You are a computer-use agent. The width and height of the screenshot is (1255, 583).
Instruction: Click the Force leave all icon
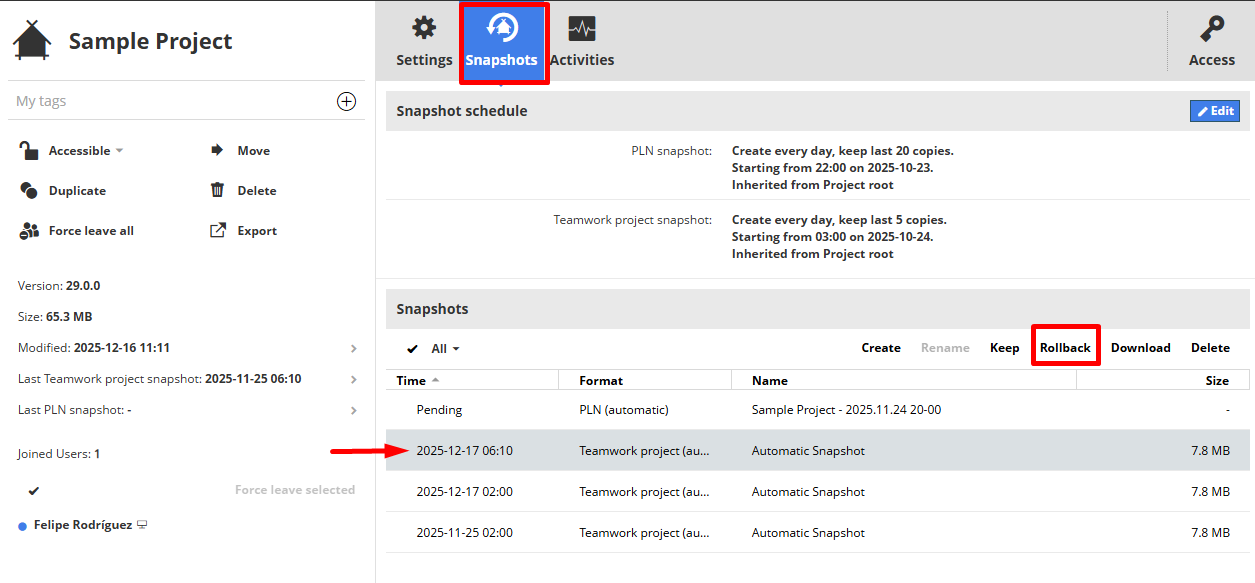click(30, 231)
